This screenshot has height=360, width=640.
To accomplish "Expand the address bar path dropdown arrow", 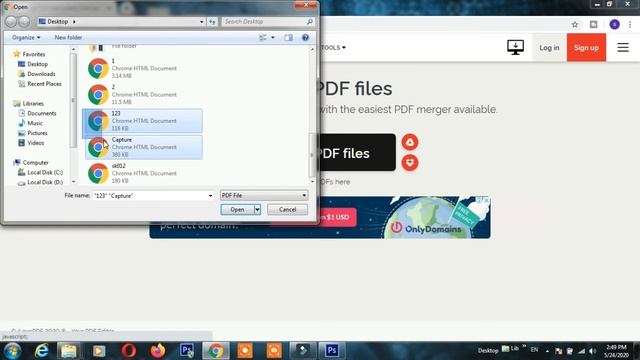I will click(201, 22).
